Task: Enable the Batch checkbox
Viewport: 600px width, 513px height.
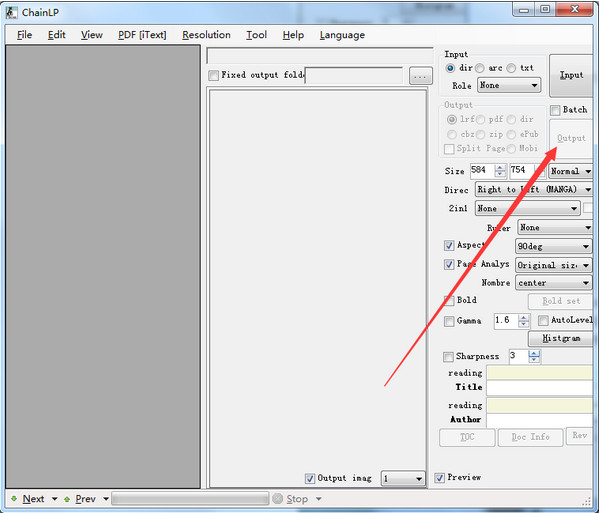Action: pyautogui.click(x=555, y=110)
